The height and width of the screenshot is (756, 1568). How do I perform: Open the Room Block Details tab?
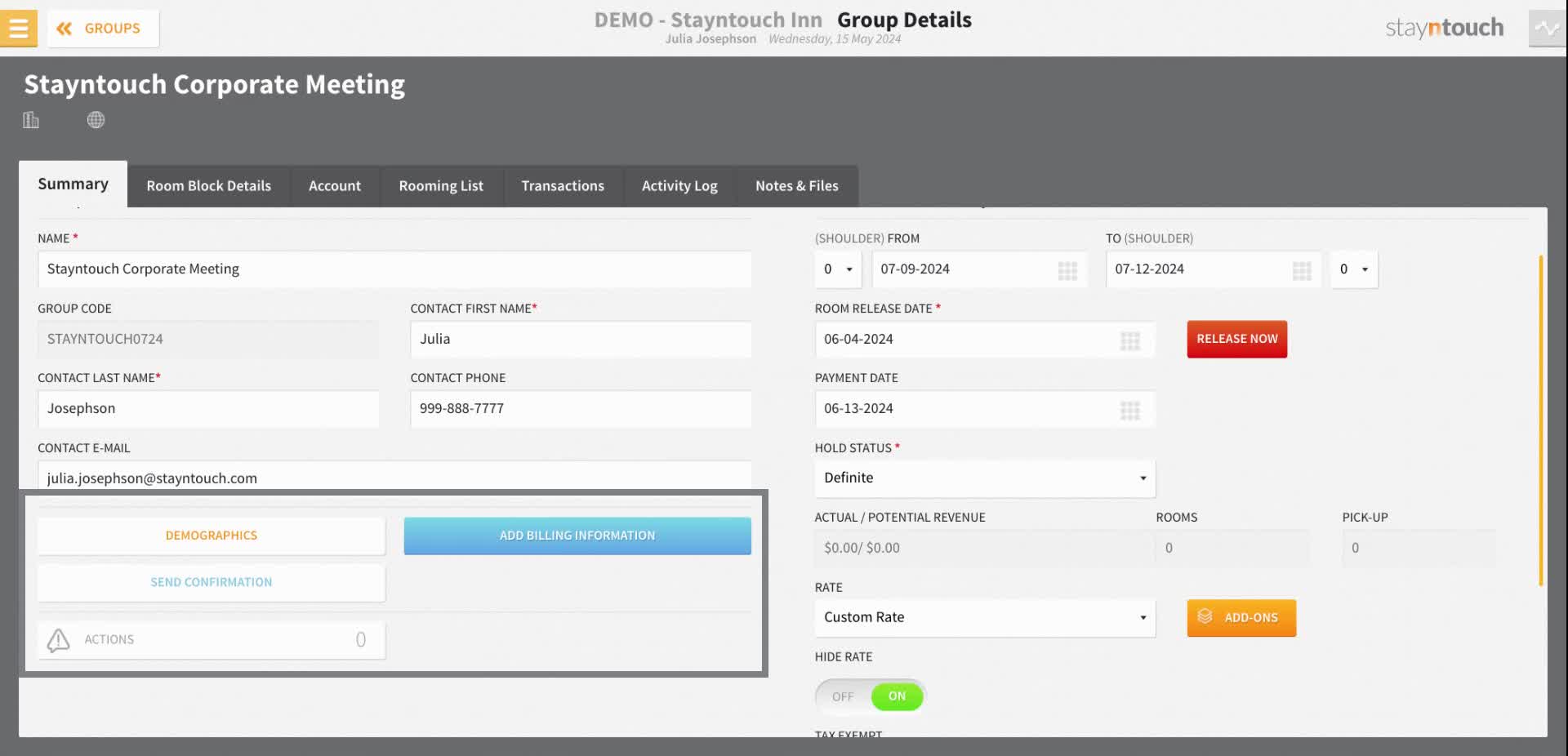coord(208,186)
